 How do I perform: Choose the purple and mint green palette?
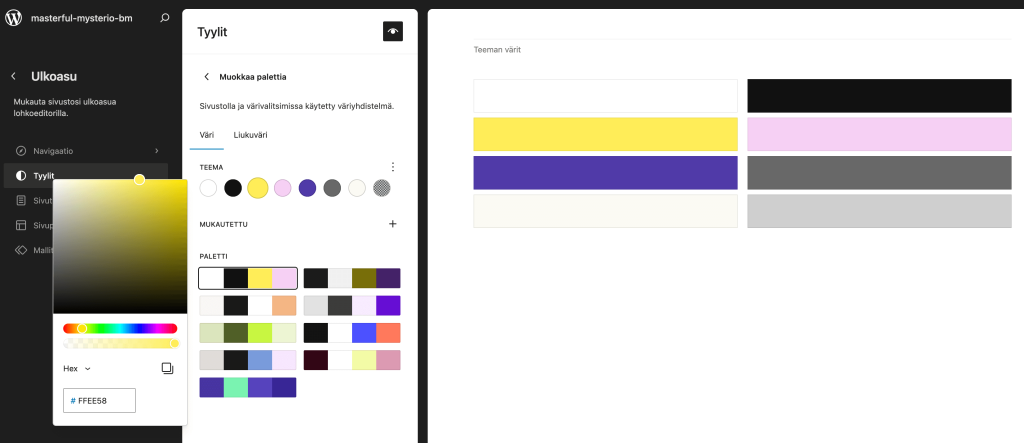point(248,387)
